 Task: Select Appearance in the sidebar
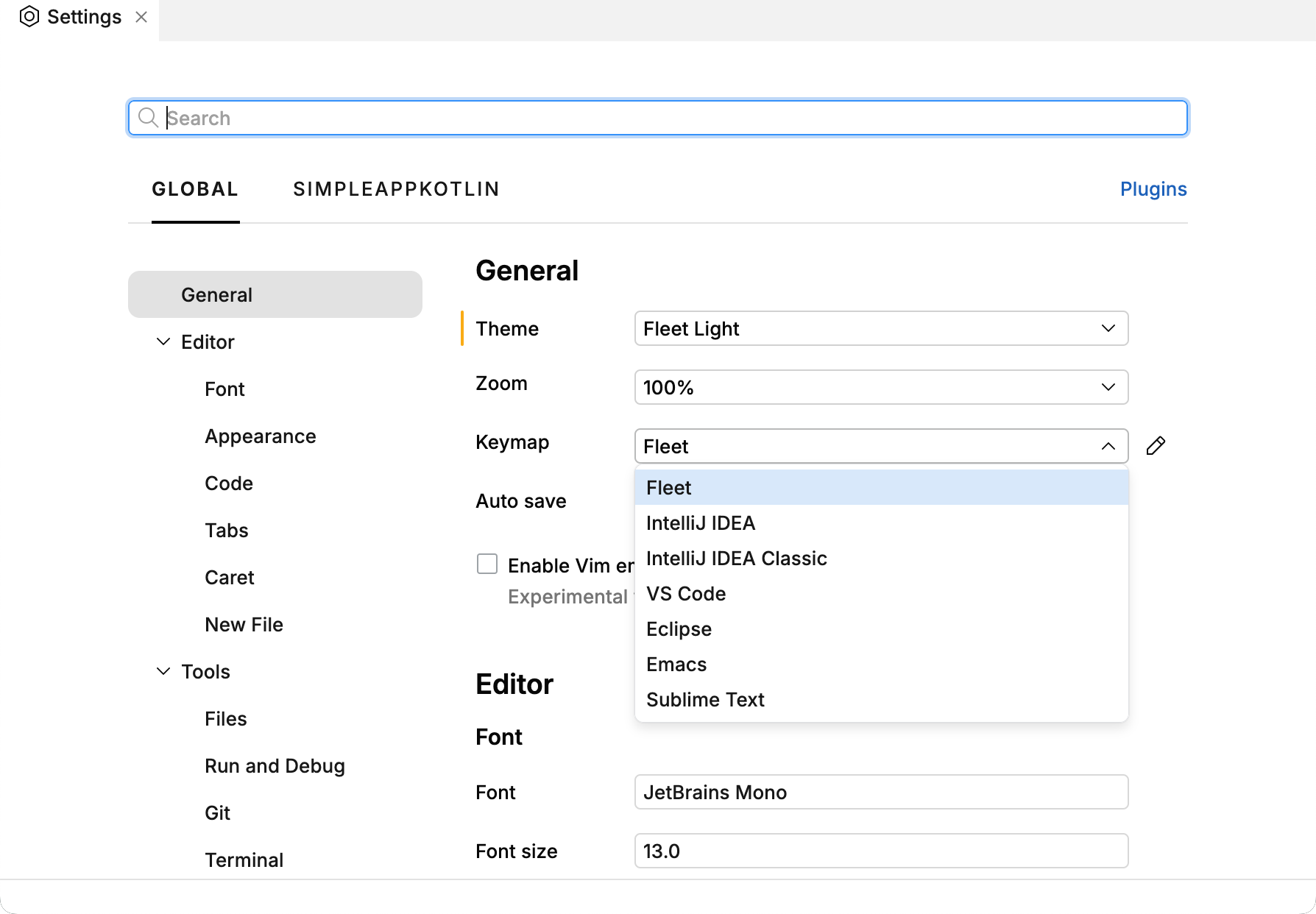261,436
